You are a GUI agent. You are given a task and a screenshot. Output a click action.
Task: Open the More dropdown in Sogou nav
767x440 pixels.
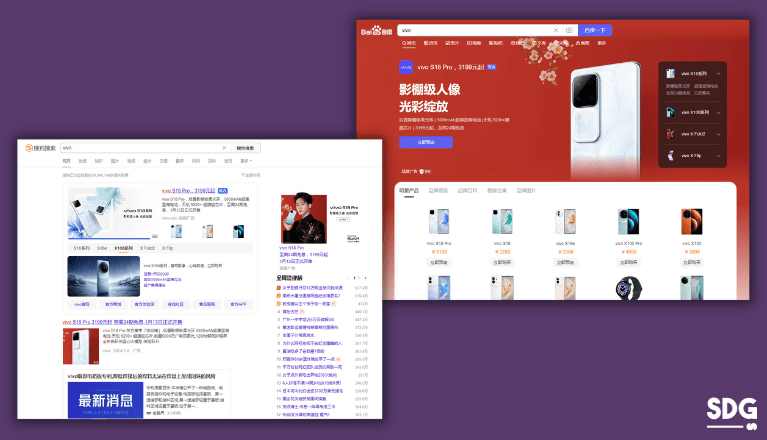pyautogui.click(x=246, y=161)
